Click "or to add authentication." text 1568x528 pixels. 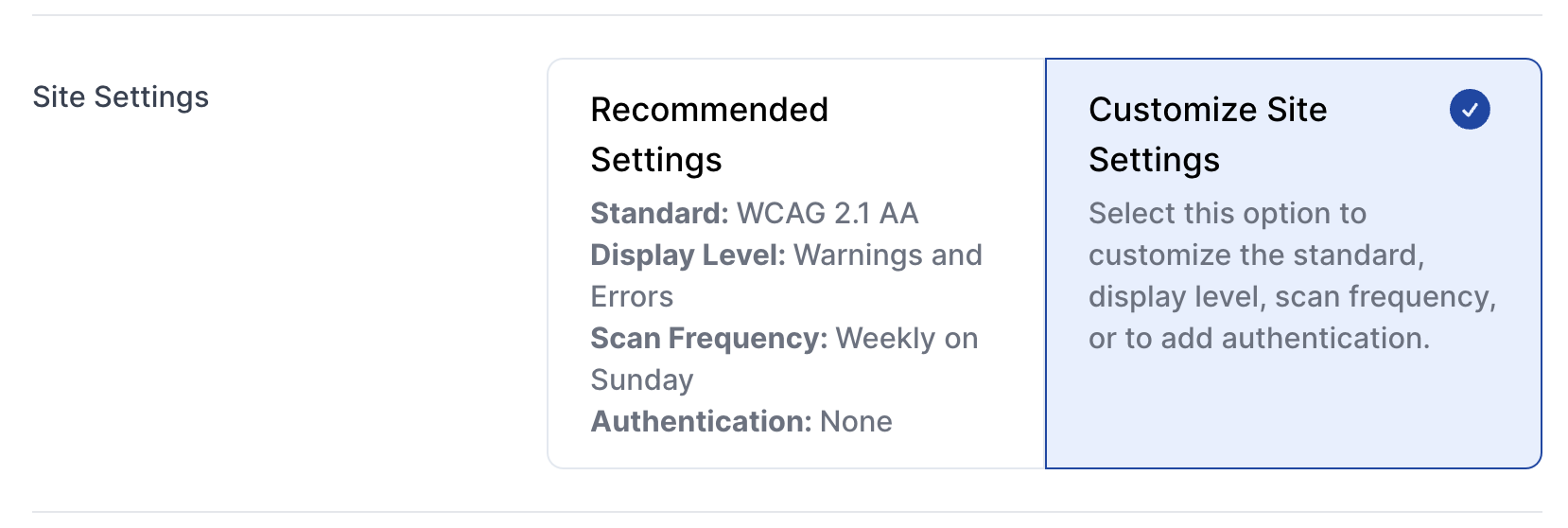[1259, 338]
